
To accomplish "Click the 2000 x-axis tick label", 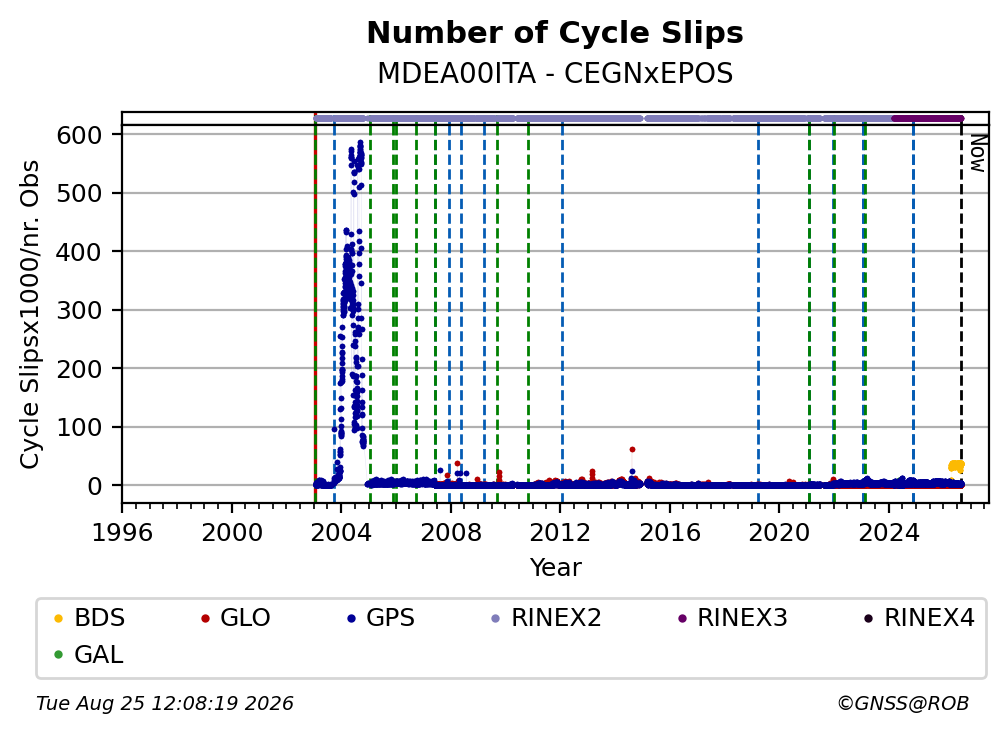I will click(231, 533).
